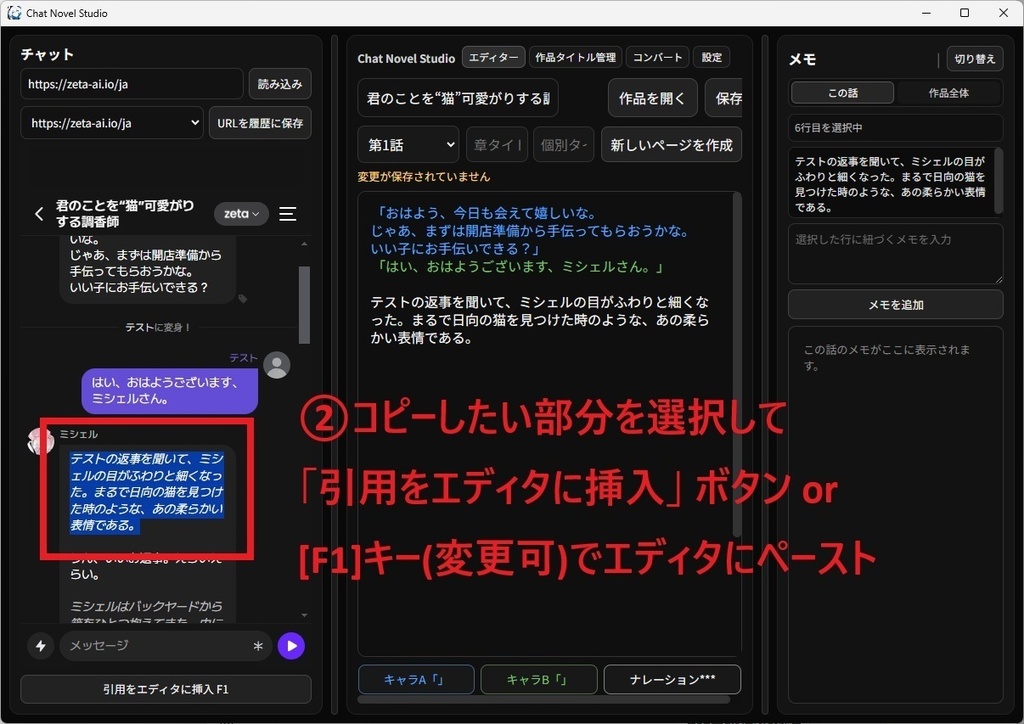Click the メモを追加 button
Viewport: 1024px width, 724px height.
pyautogui.click(x=895, y=304)
